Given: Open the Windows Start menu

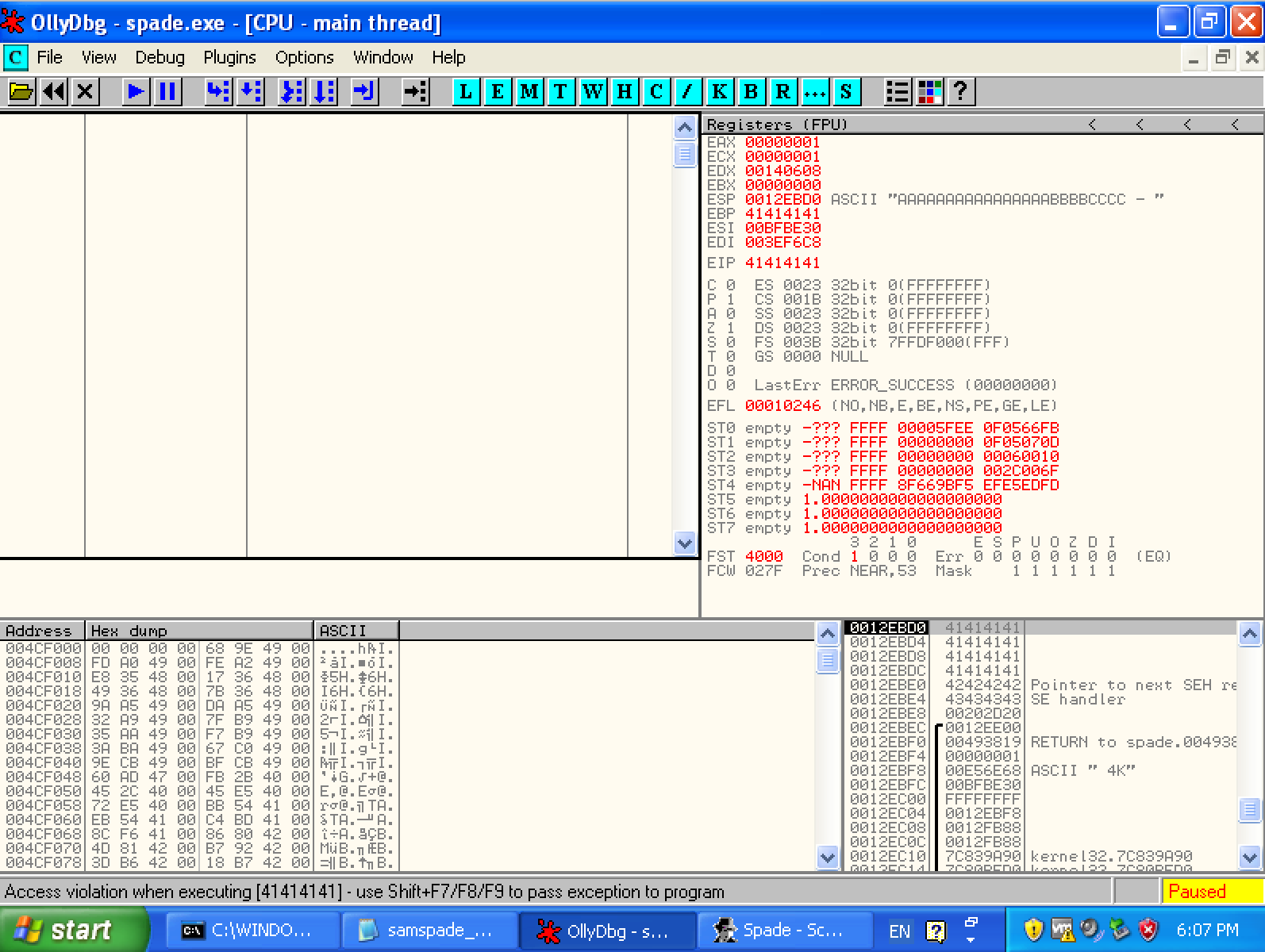Looking at the screenshot, I should (73, 930).
